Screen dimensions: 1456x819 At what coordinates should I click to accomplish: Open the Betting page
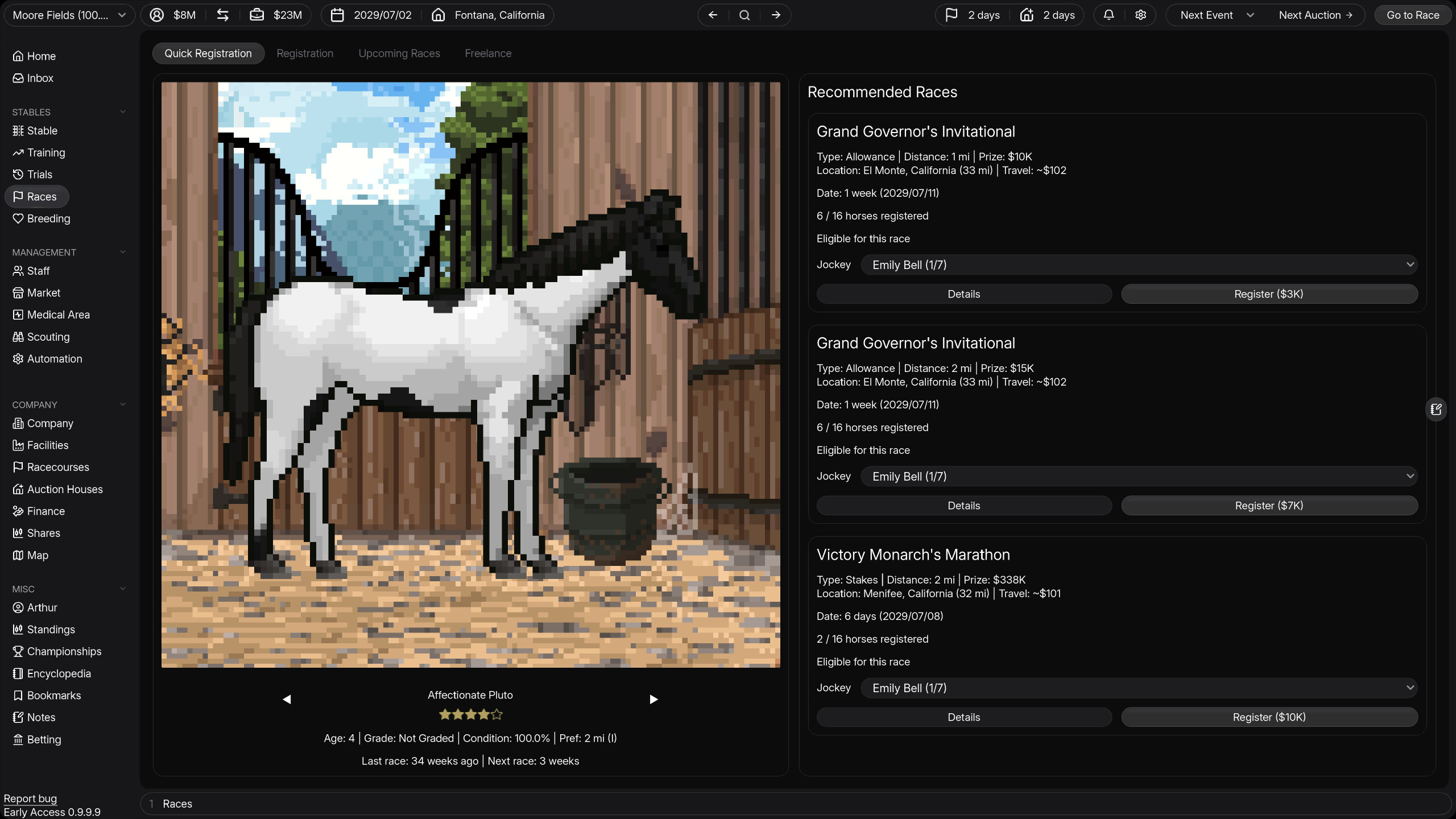(37, 739)
